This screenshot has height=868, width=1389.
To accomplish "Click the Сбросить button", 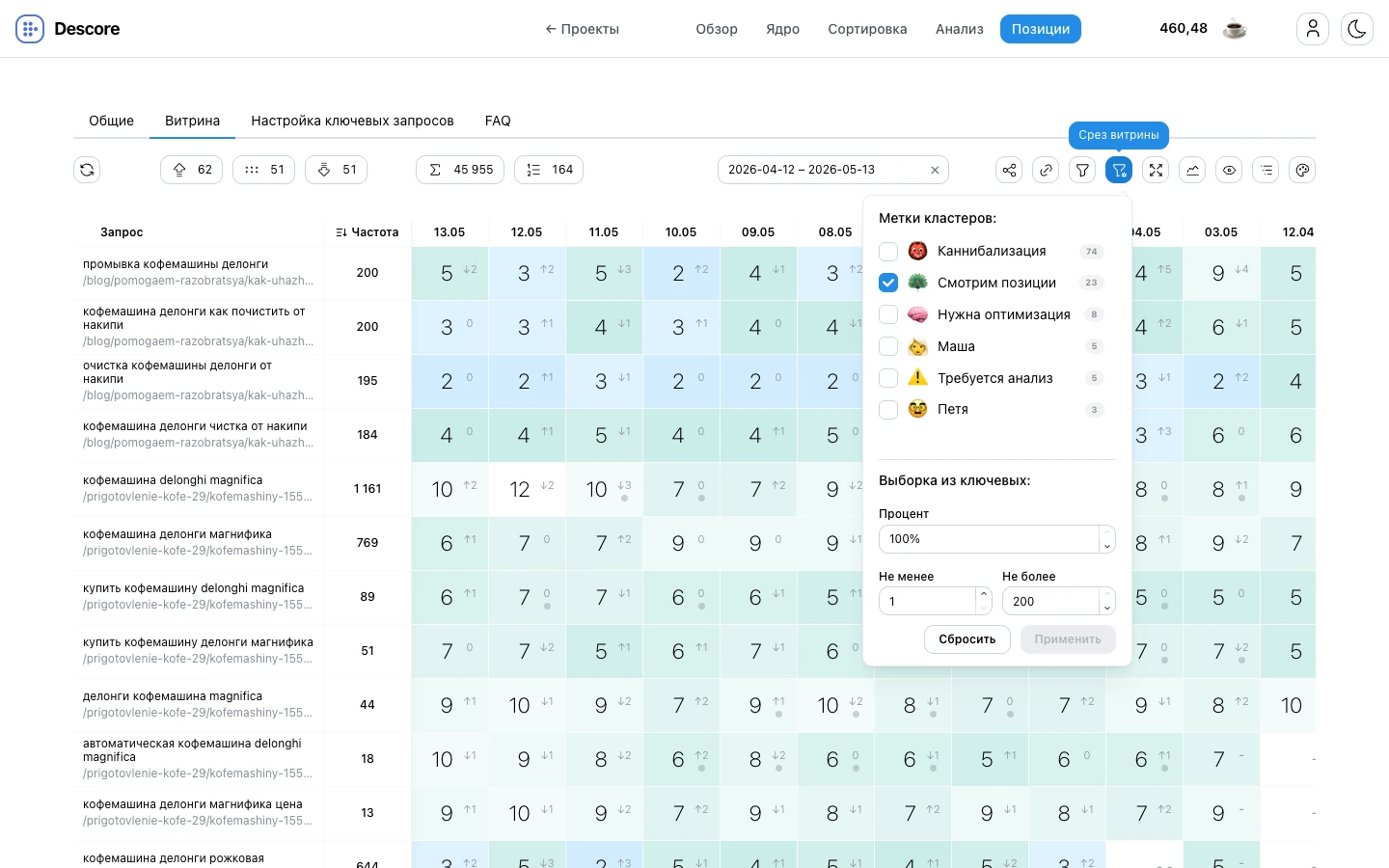I will coord(967,639).
